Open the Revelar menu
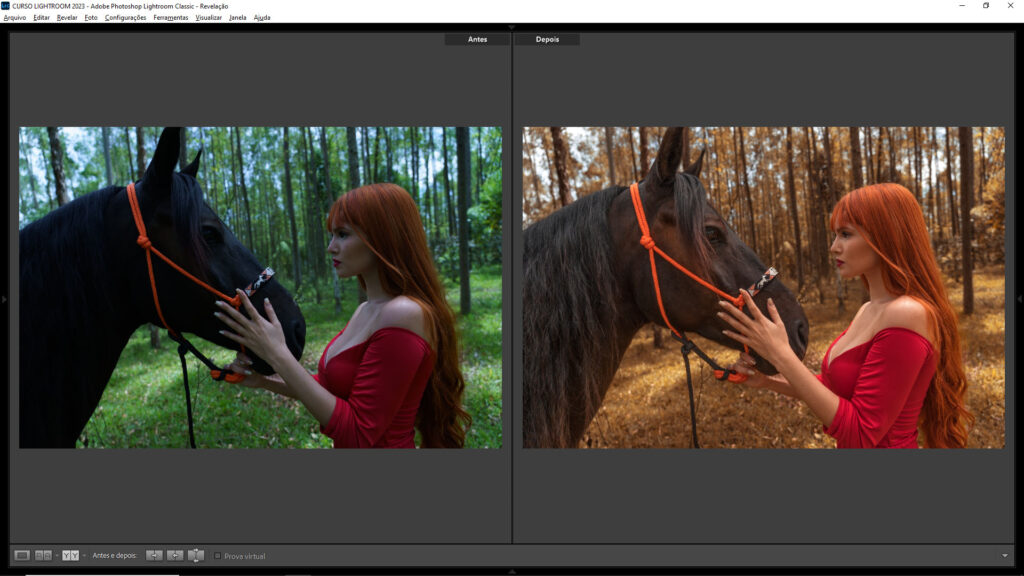 coord(67,17)
